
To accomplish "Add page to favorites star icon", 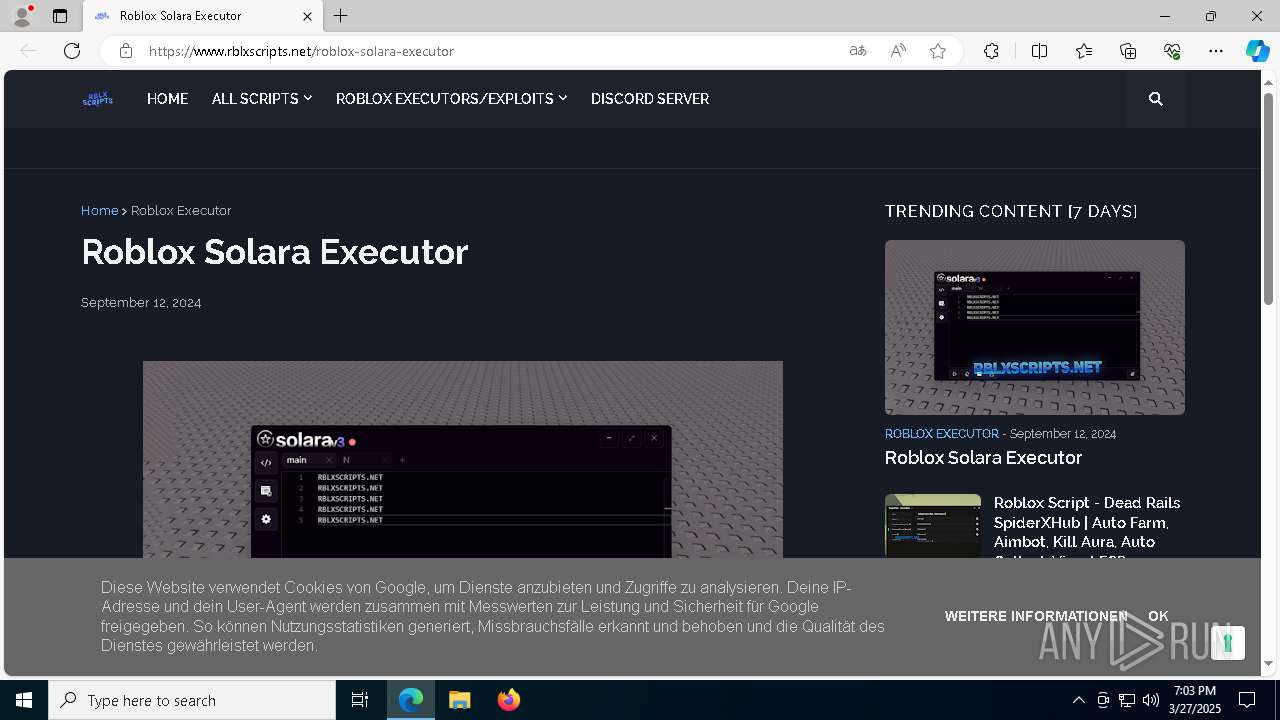I will (938, 51).
